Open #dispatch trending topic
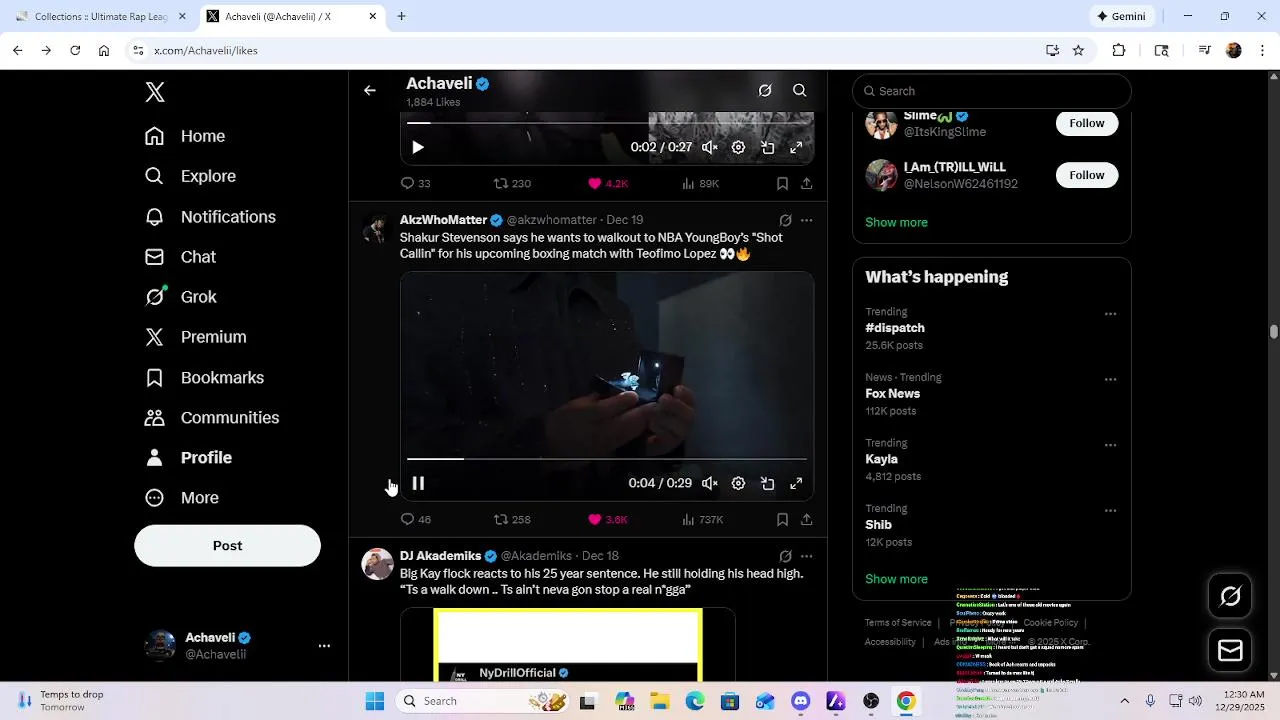The height and width of the screenshot is (720, 1280). pyautogui.click(x=895, y=328)
